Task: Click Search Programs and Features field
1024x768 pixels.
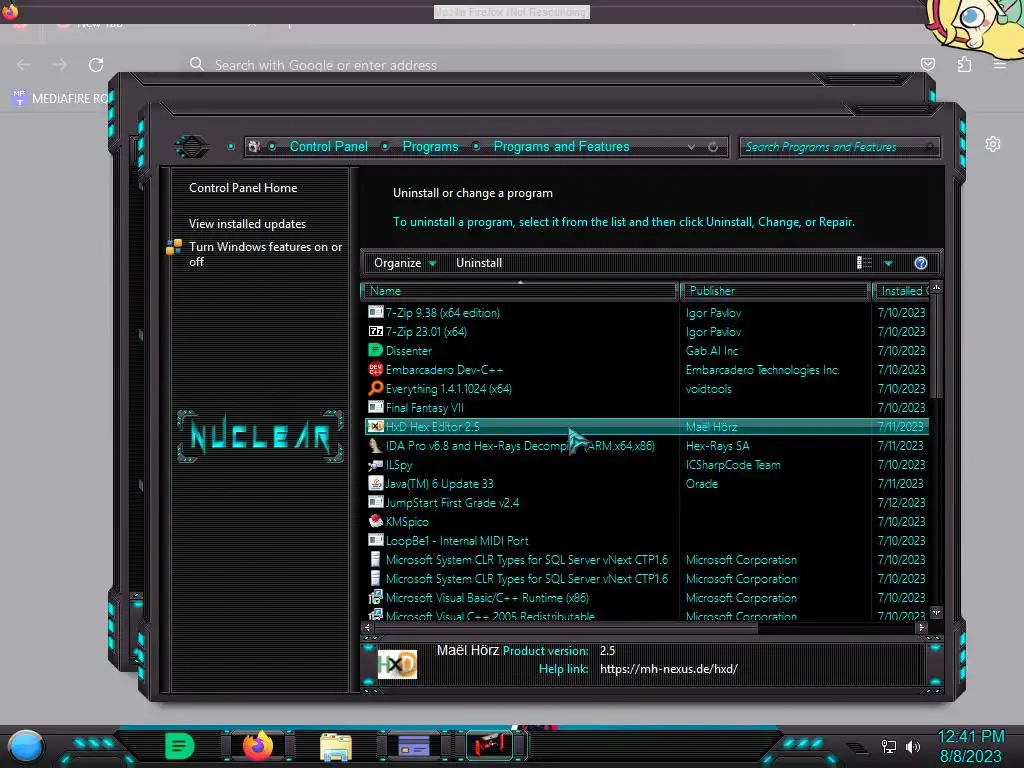Action: pyautogui.click(x=840, y=147)
